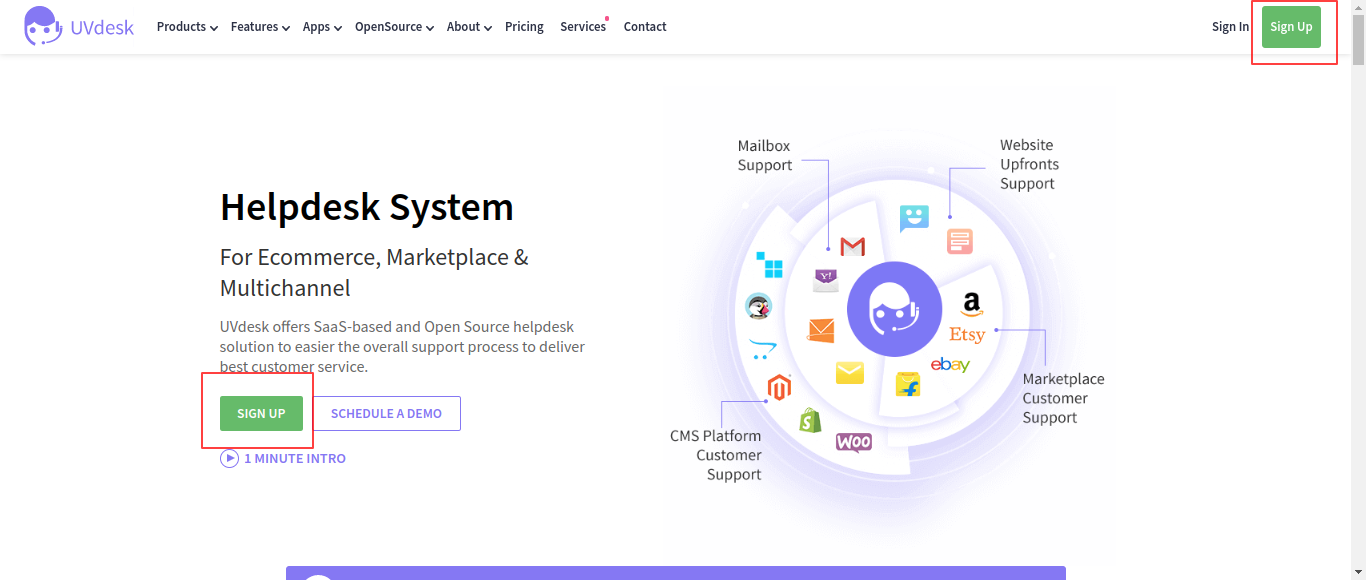Open the Pricing page
The image size is (1366, 580).
click(x=524, y=27)
